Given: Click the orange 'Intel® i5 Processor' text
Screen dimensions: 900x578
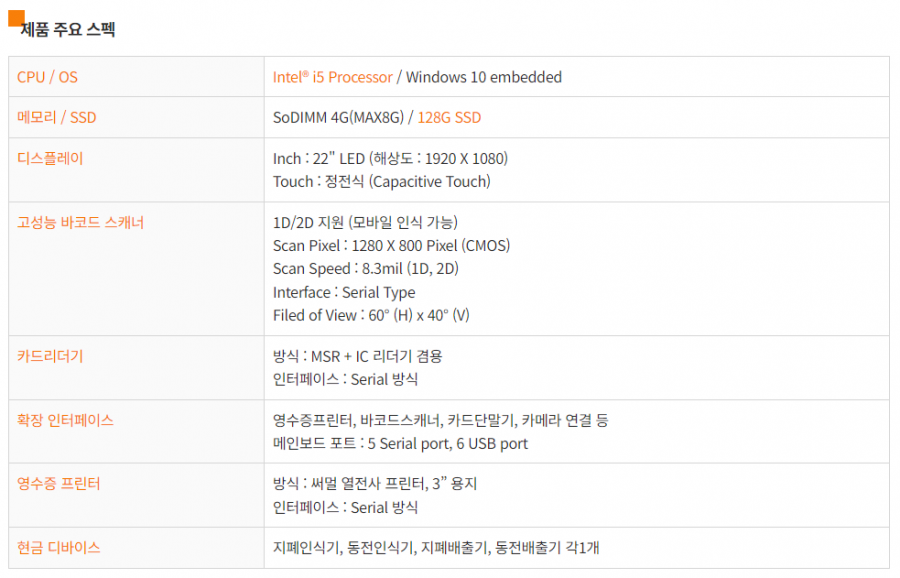Looking at the screenshot, I should pyautogui.click(x=332, y=77).
